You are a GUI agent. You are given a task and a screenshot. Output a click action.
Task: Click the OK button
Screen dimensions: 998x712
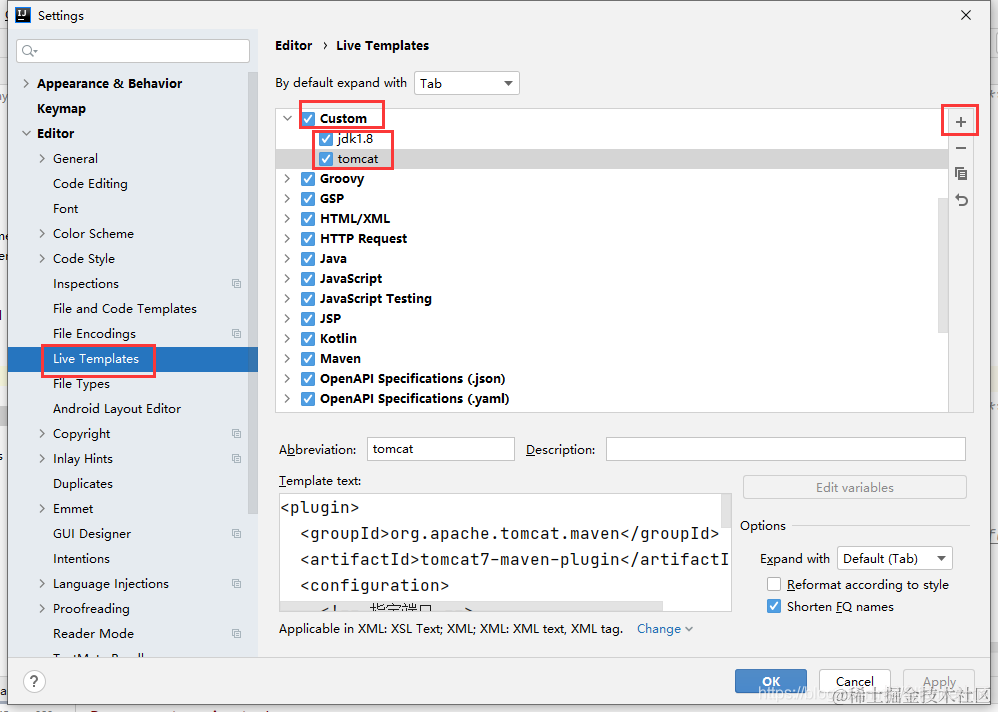pos(771,681)
